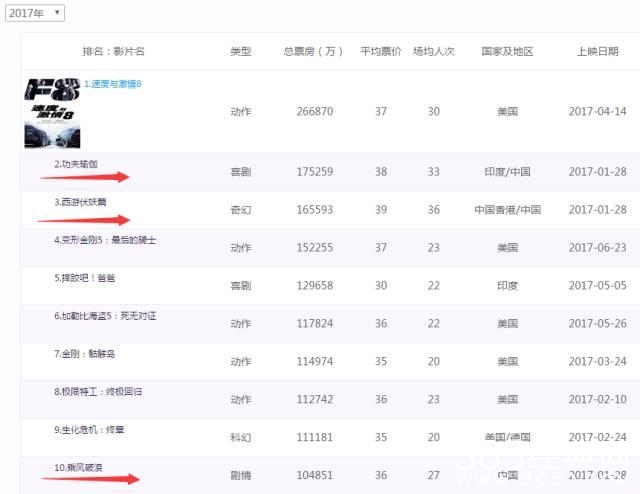Click the 7.金刚：骷髅岛 movie title

[x=87, y=354]
